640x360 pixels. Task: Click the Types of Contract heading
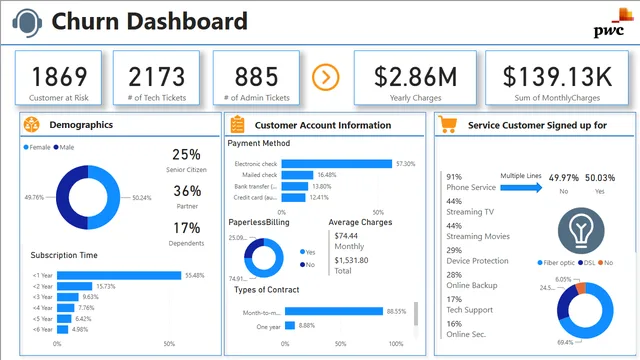tap(267, 290)
